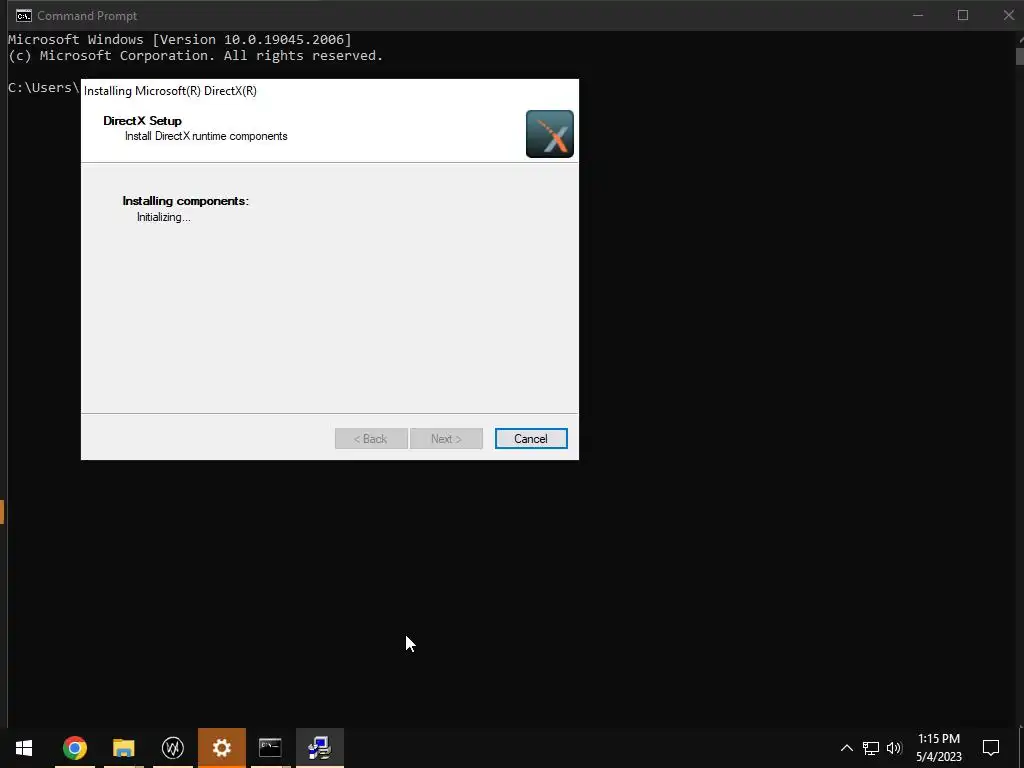Open network status tray icon
The height and width of the screenshot is (768, 1024).
point(871,748)
